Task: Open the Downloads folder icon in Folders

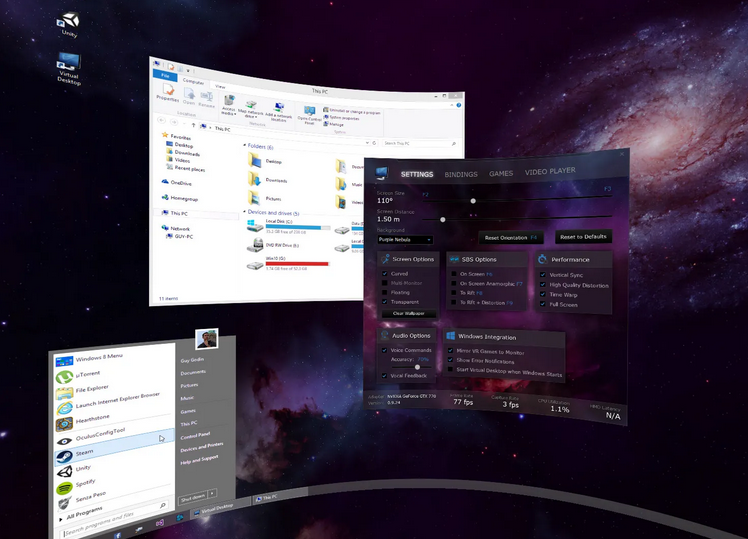Action: click(x=254, y=179)
